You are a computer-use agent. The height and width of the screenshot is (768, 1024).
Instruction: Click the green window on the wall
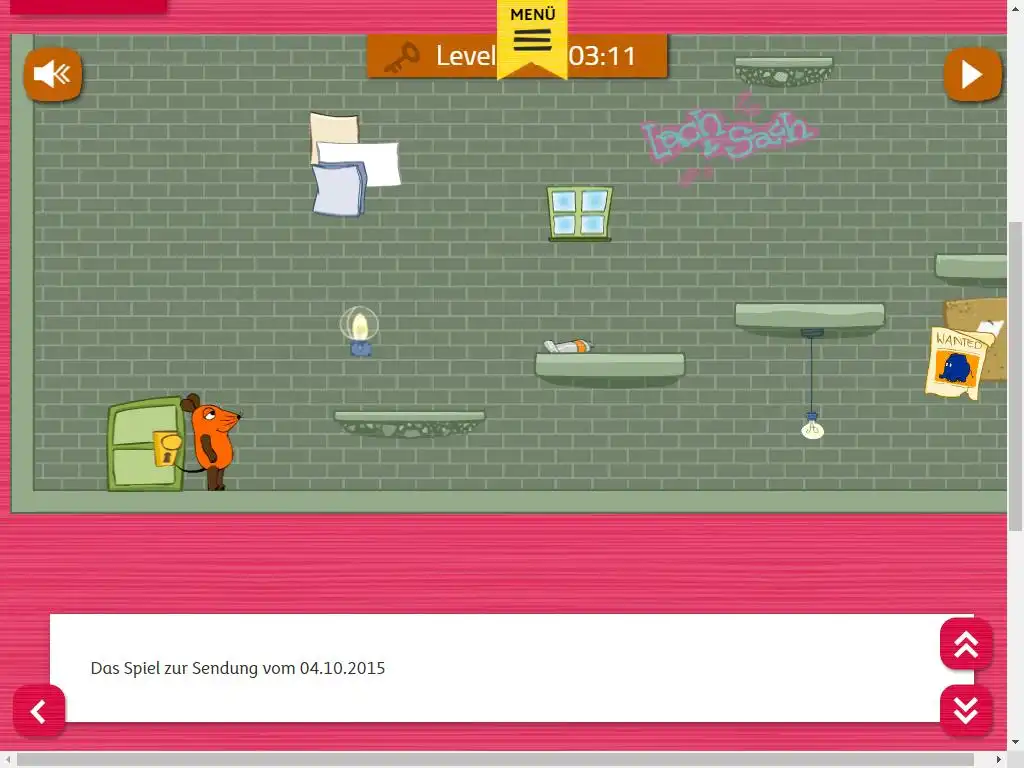point(580,214)
